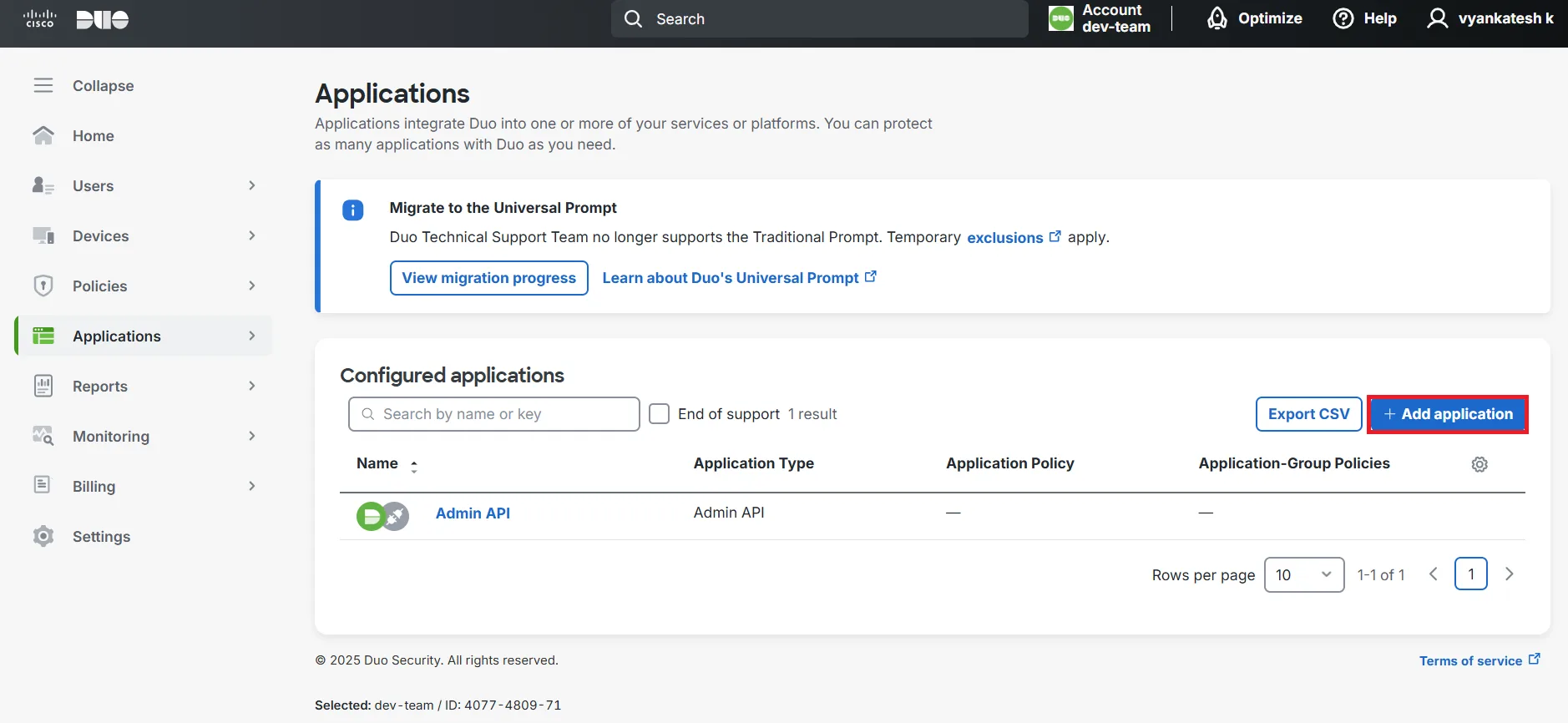Toggle the End of support checkbox
This screenshot has height=723, width=1568.
pyautogui.click(x=660, y=414)
